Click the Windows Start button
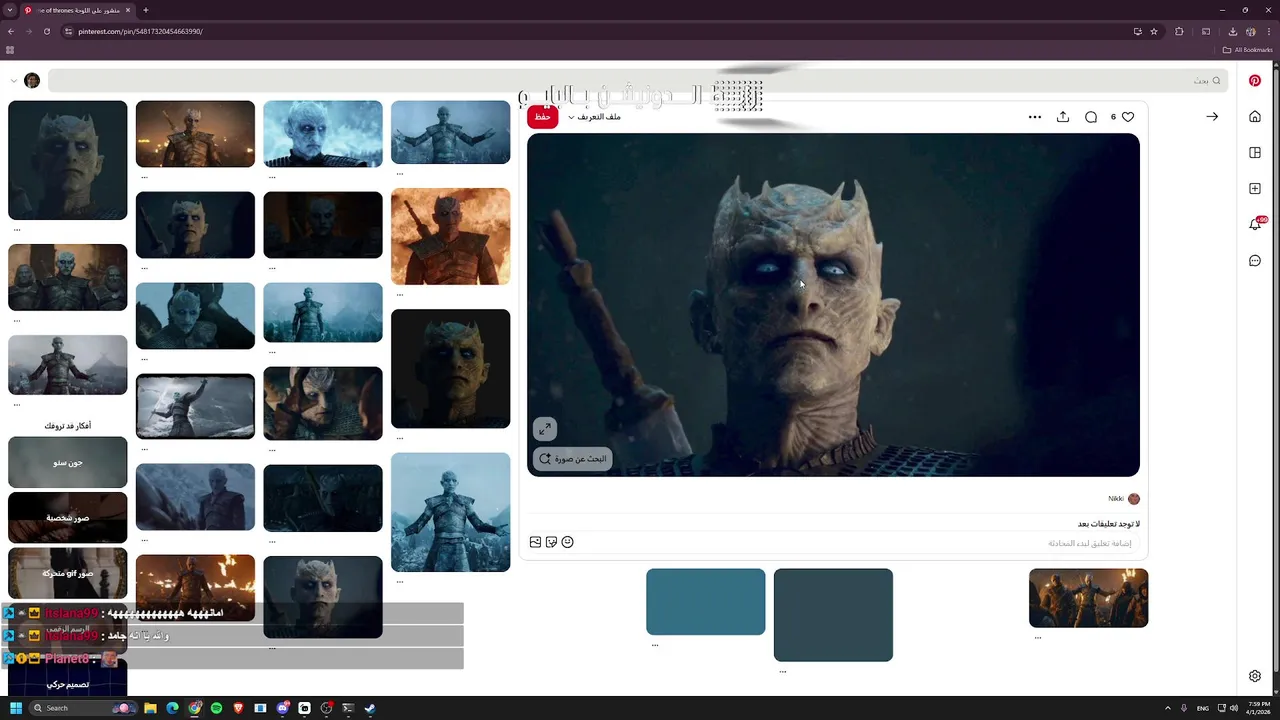This screenshot has width=1280, height=720. 15,708
